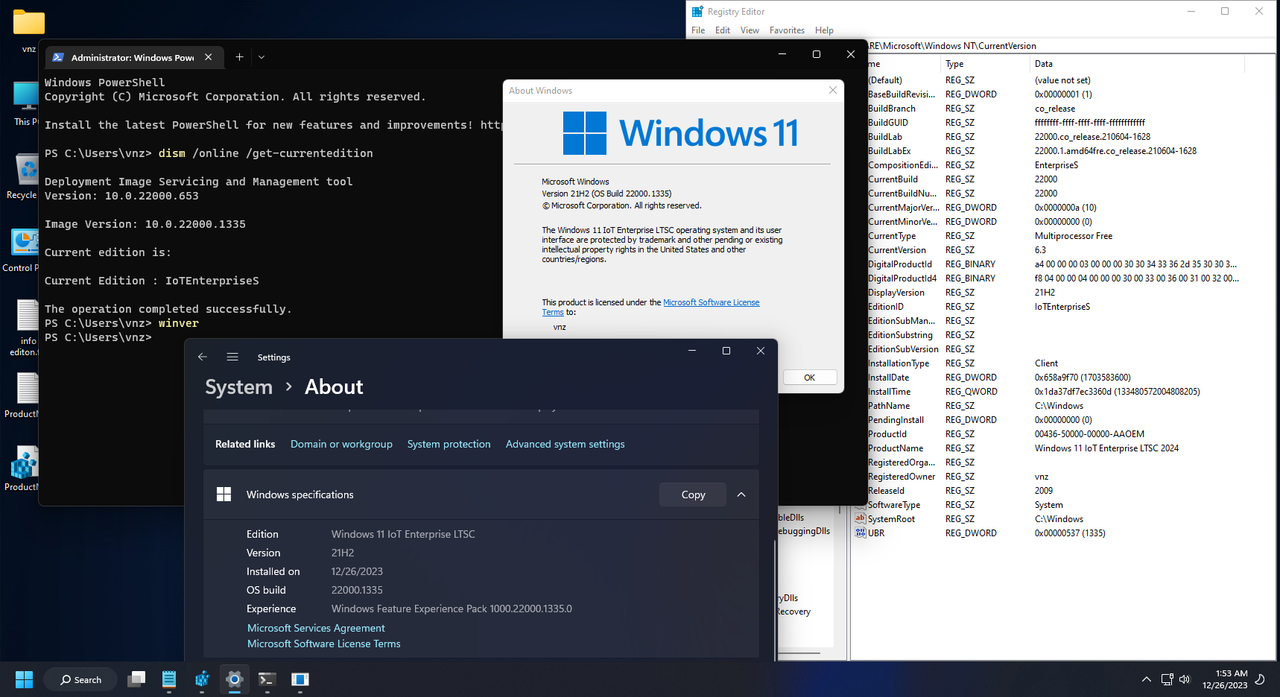Open Favorites menu in Registry Editor
This screenshot has width=1280, height=697.
pos(787,31)
